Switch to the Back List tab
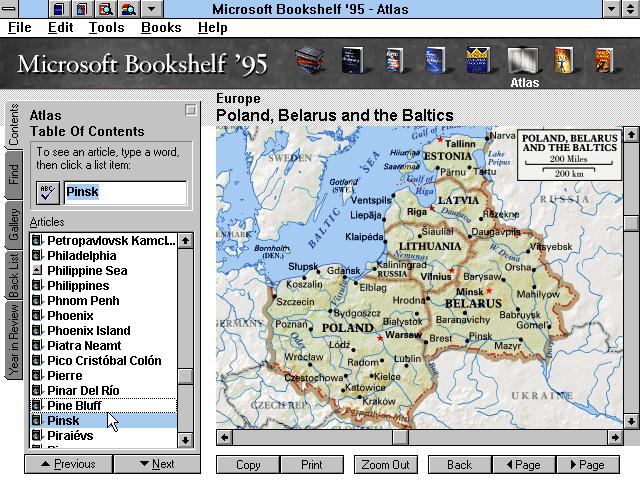The image size is (640, 480). (x=13, y=275)
